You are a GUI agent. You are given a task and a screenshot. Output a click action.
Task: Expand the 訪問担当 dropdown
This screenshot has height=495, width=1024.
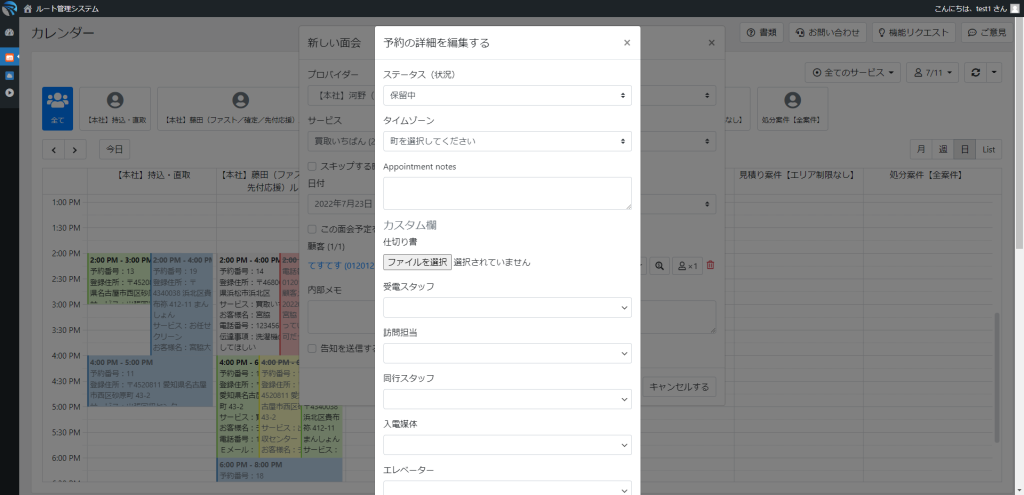[x=507, y=353]
